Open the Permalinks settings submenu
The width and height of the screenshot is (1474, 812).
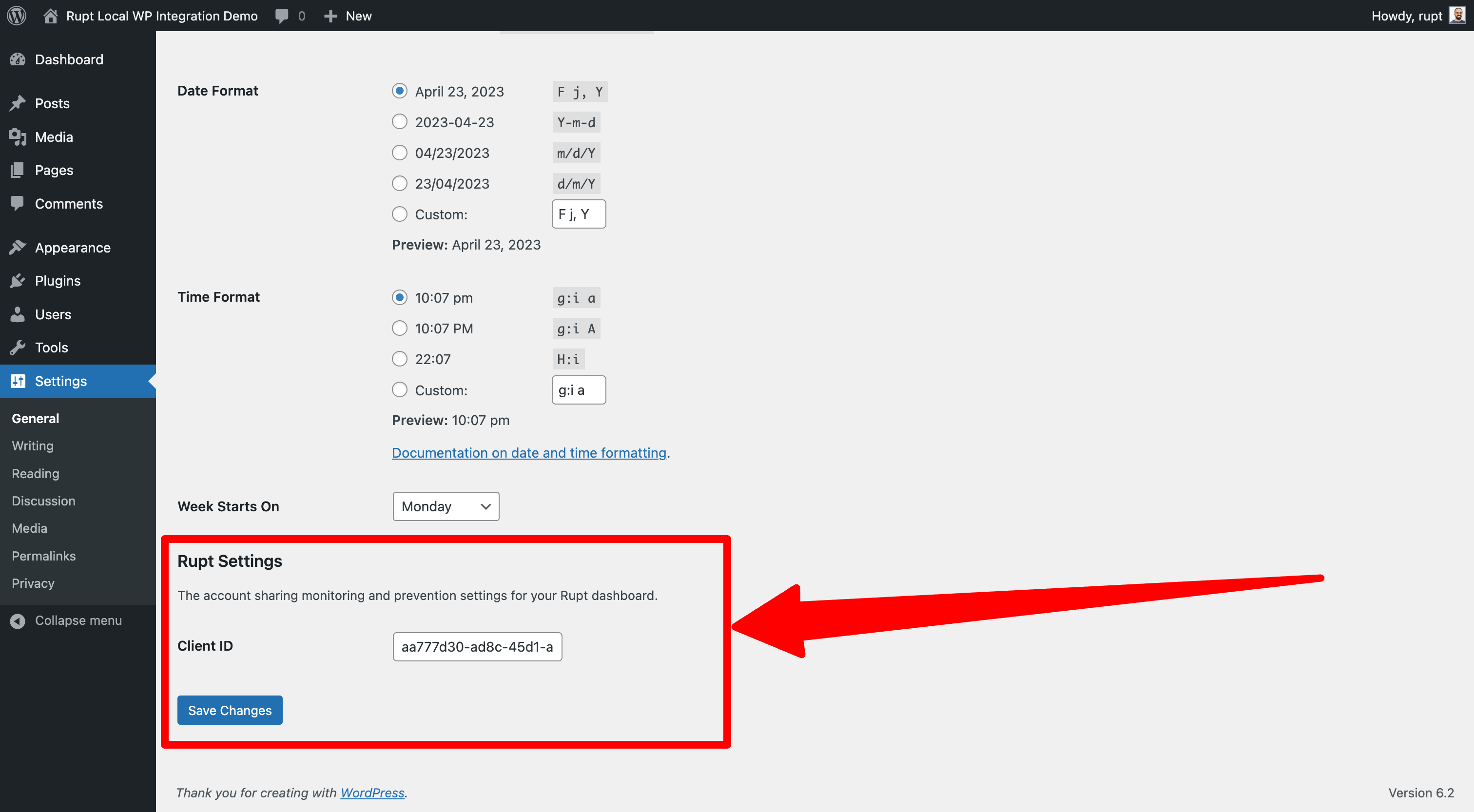(43, 556)
